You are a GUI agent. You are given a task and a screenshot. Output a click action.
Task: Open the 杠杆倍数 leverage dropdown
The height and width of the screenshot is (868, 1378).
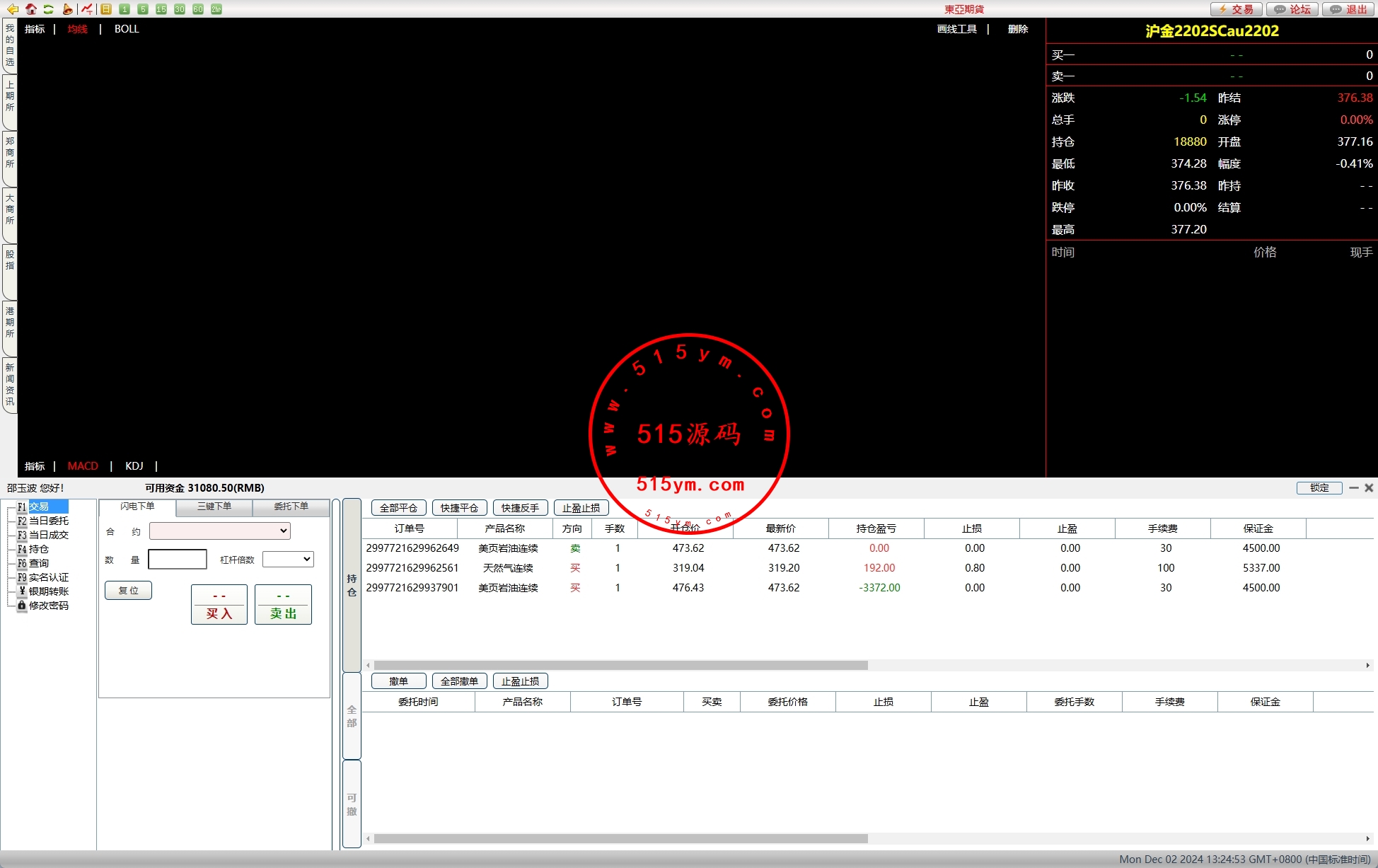(x=288, y=560)
